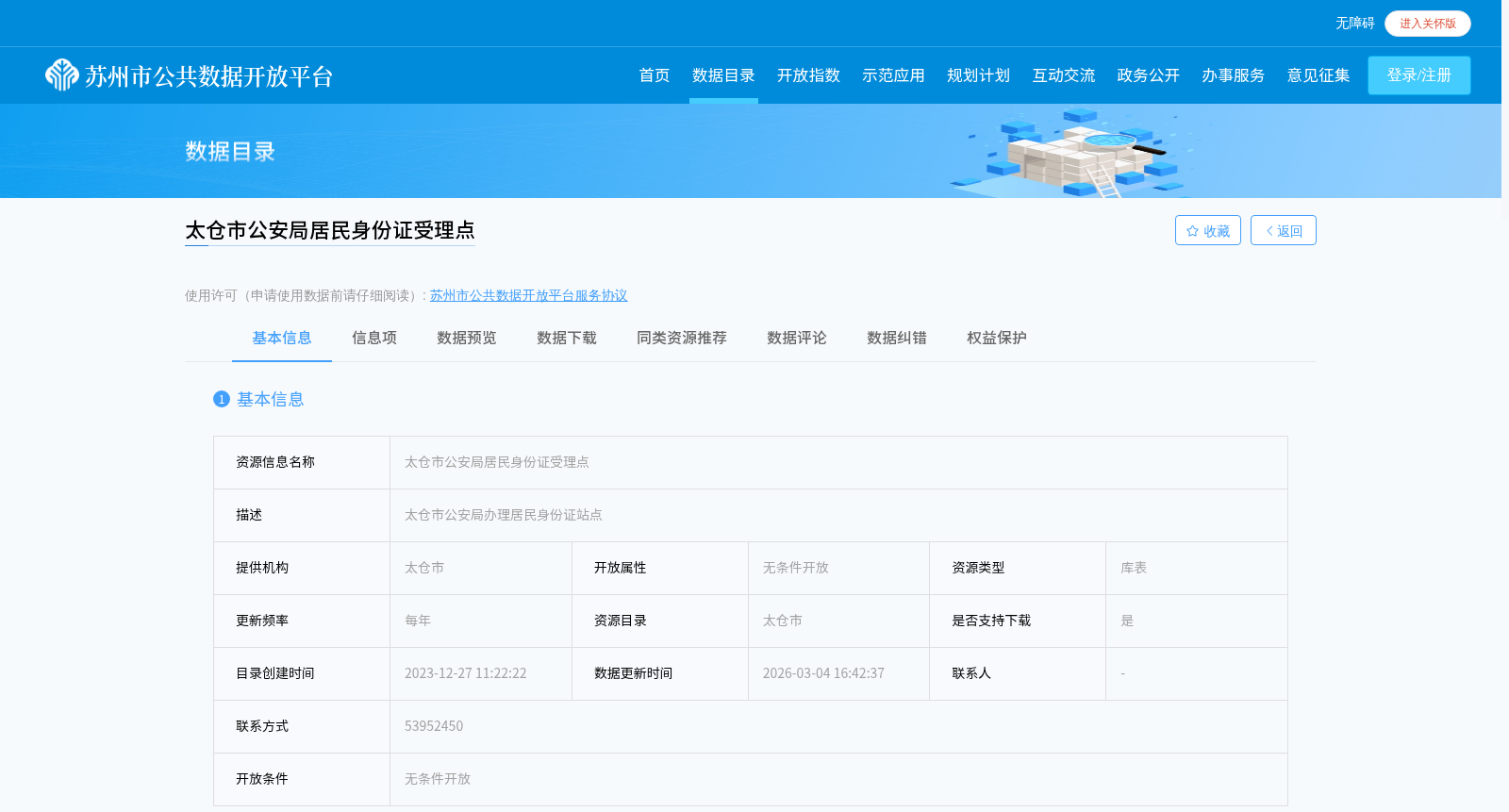Switch to the 同类资源推荐 tab
Image resolution: width=1509 pixels, height=812 pixels.
coord(682,338)
